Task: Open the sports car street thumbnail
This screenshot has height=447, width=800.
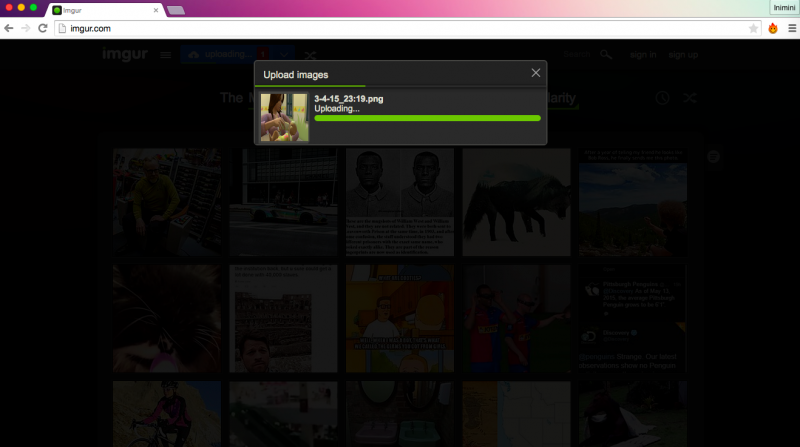Action: coord(283,202)
